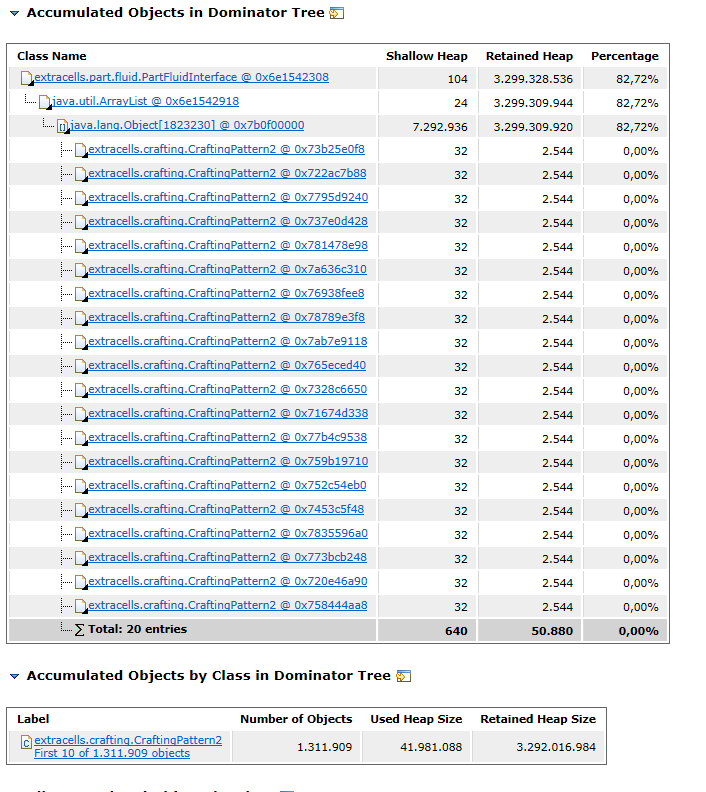Image resolution: width=706 pixels, height=792 pixels.
Task: Click the Retained Heap column header
Action: coord(529,56)
